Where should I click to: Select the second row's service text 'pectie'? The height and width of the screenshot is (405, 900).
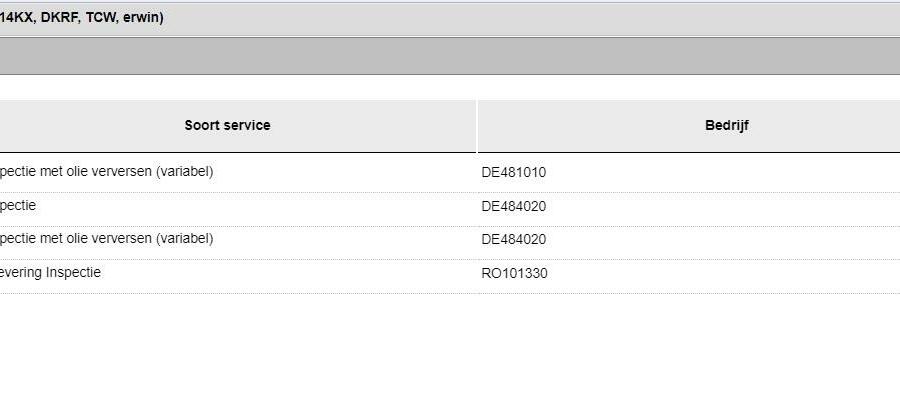coord(17,205)
